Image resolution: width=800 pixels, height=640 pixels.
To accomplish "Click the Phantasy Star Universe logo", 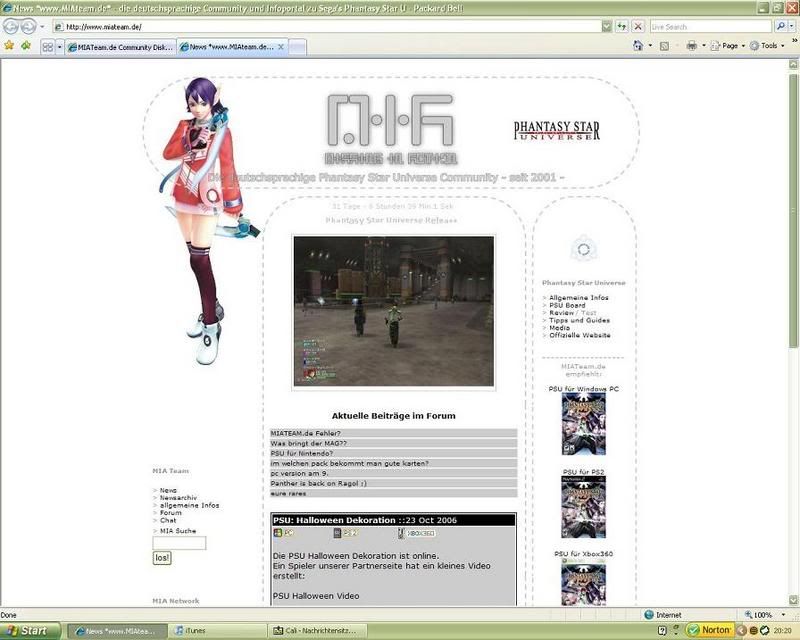I will coord(557,130).
